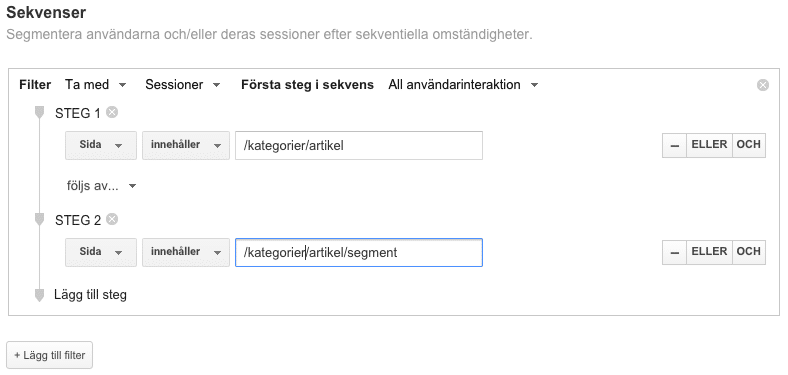Viewport: 788px width, 375px height.
Task: Delete the whole filter using top-right x icon
Action: point(763,85)
